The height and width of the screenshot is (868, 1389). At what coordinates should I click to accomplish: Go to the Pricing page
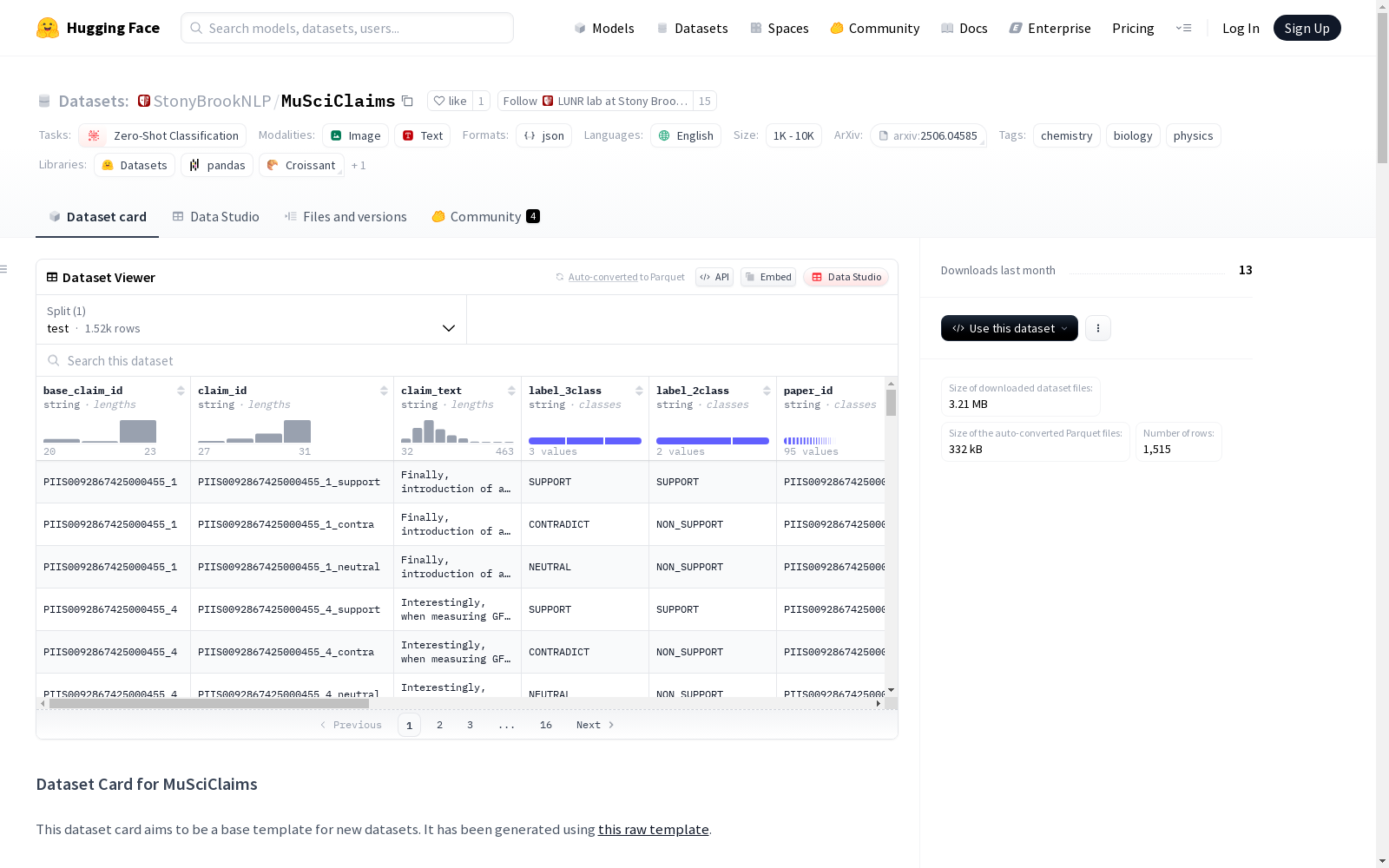1133,28
